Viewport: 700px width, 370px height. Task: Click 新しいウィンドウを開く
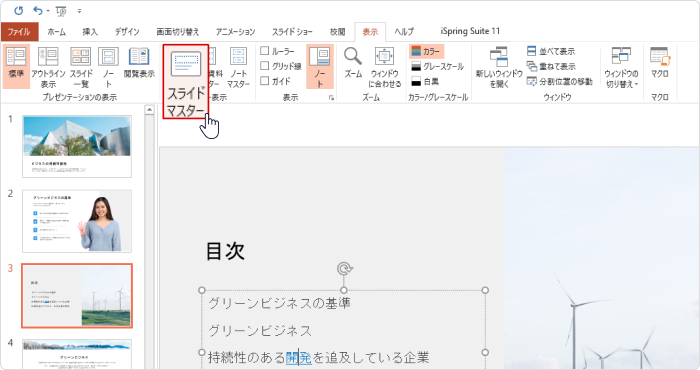(x=499, y=67)
